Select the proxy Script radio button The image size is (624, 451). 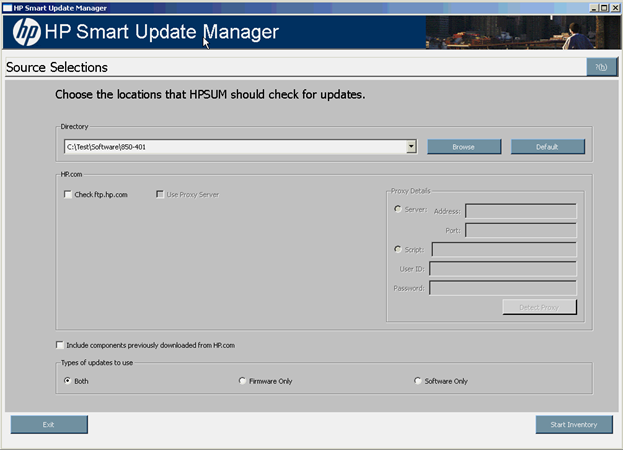click(x=399, y=249)
